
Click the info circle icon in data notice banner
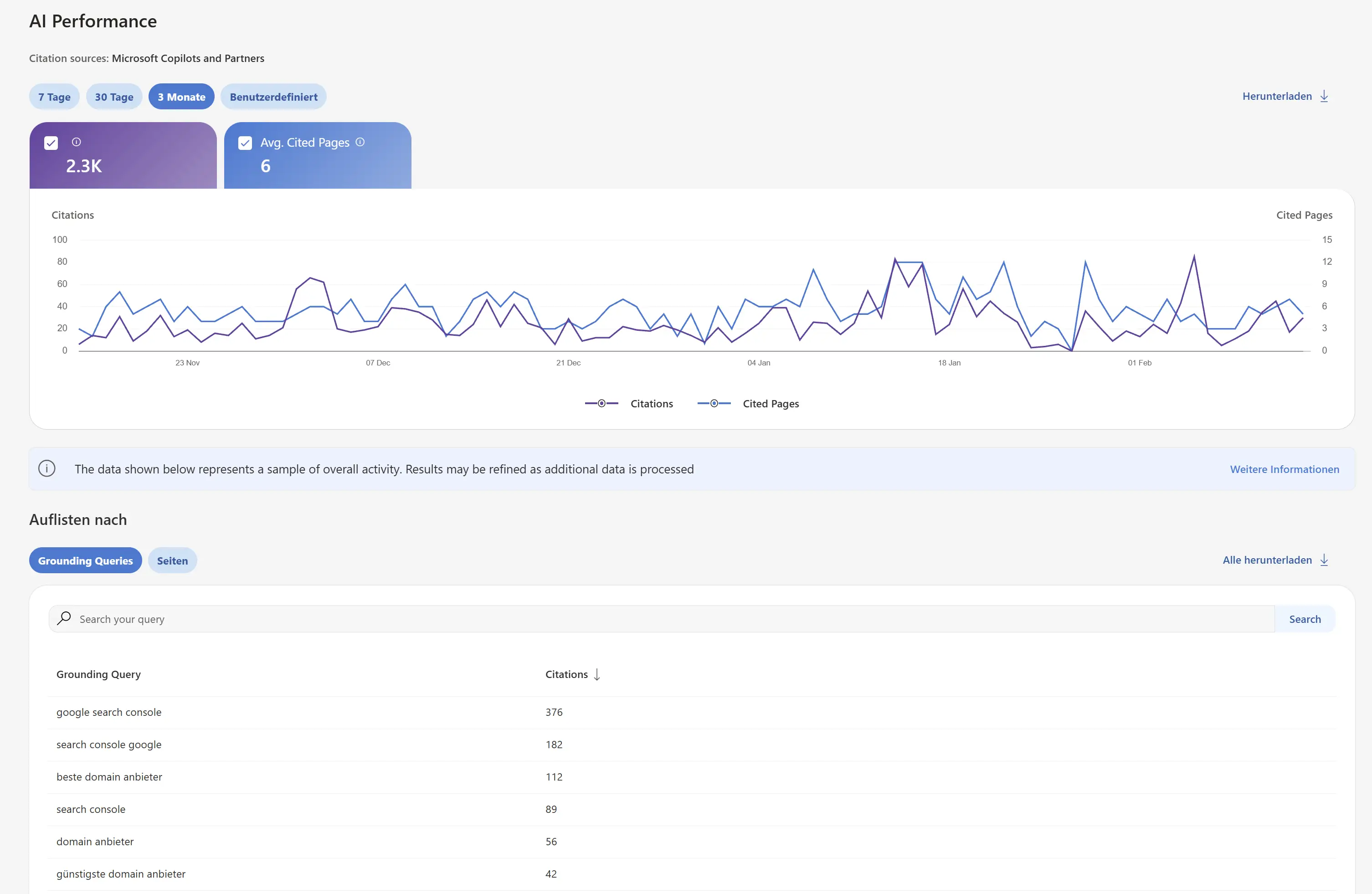(46, 468)
